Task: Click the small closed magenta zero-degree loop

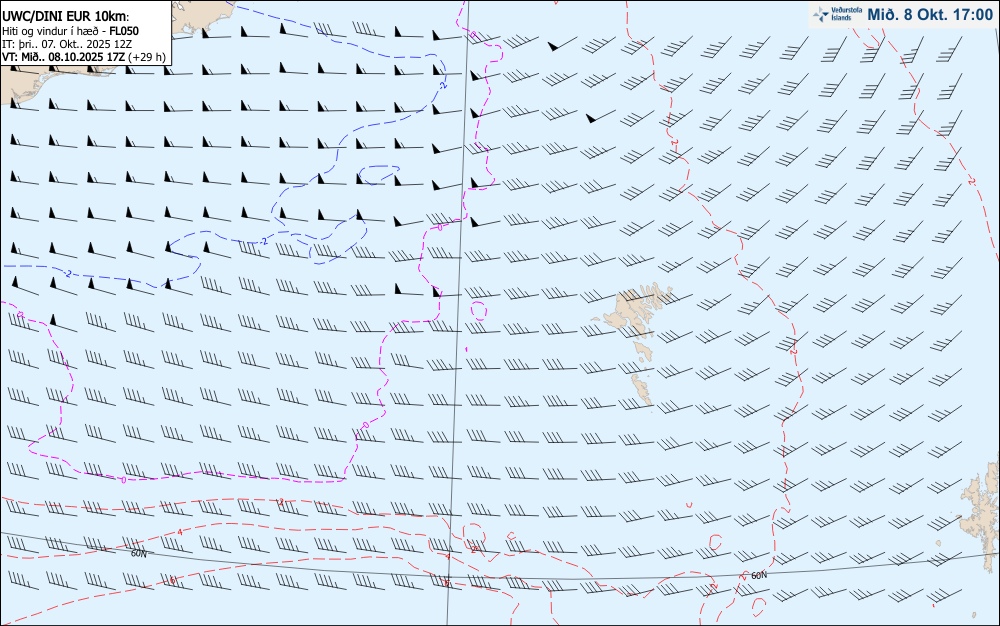Action: [478, 310]
